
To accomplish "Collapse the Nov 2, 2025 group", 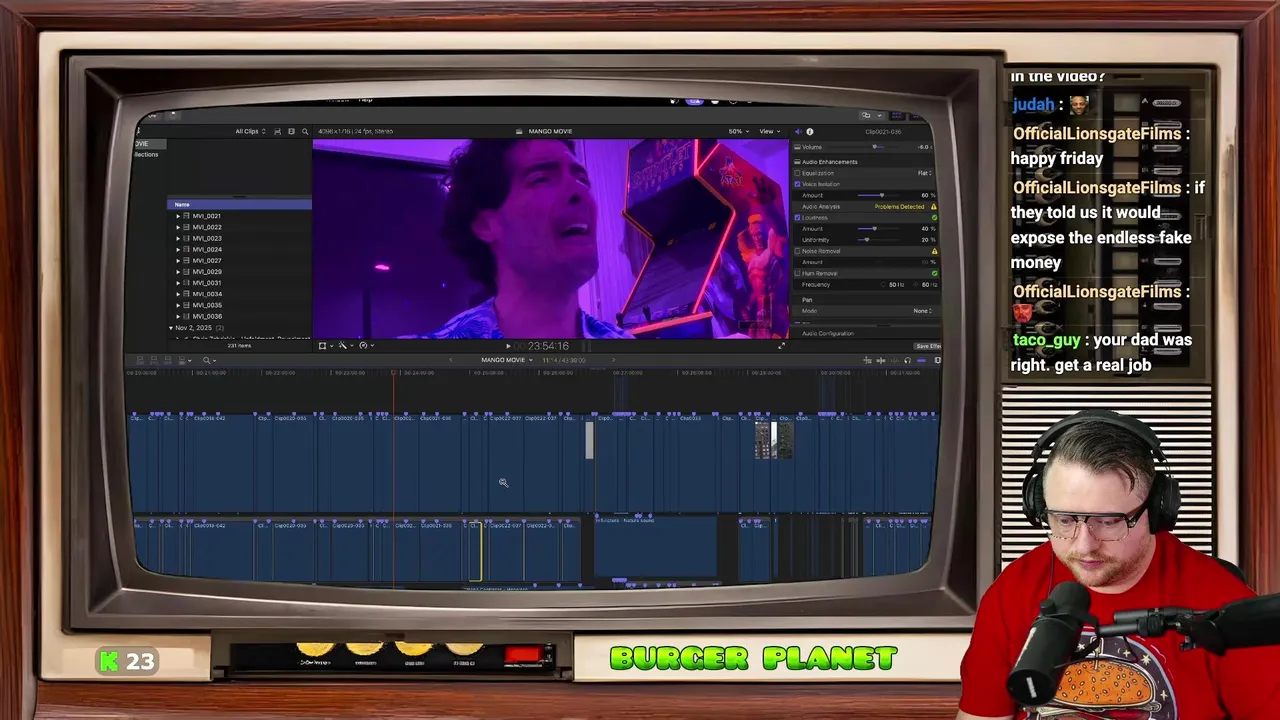I will click(171, 328).
